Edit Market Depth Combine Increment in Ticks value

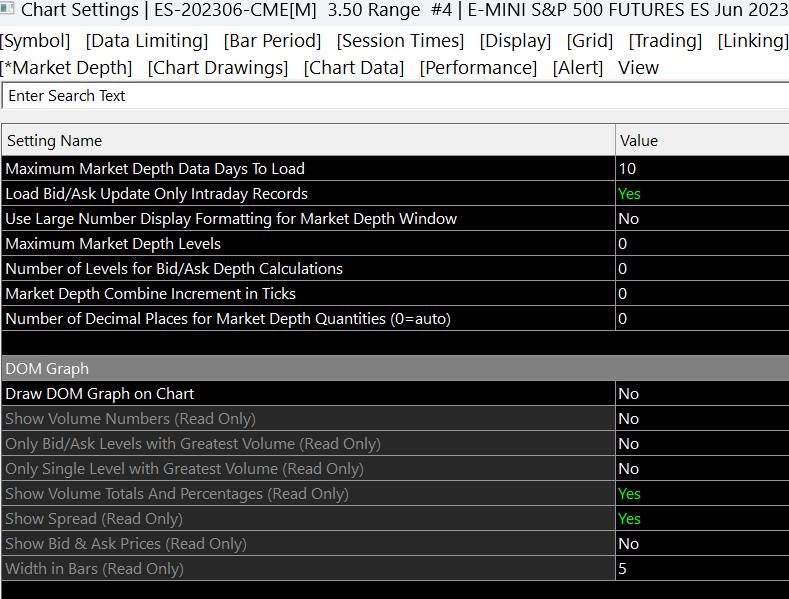pyautogui.click(x=702, y=293)
